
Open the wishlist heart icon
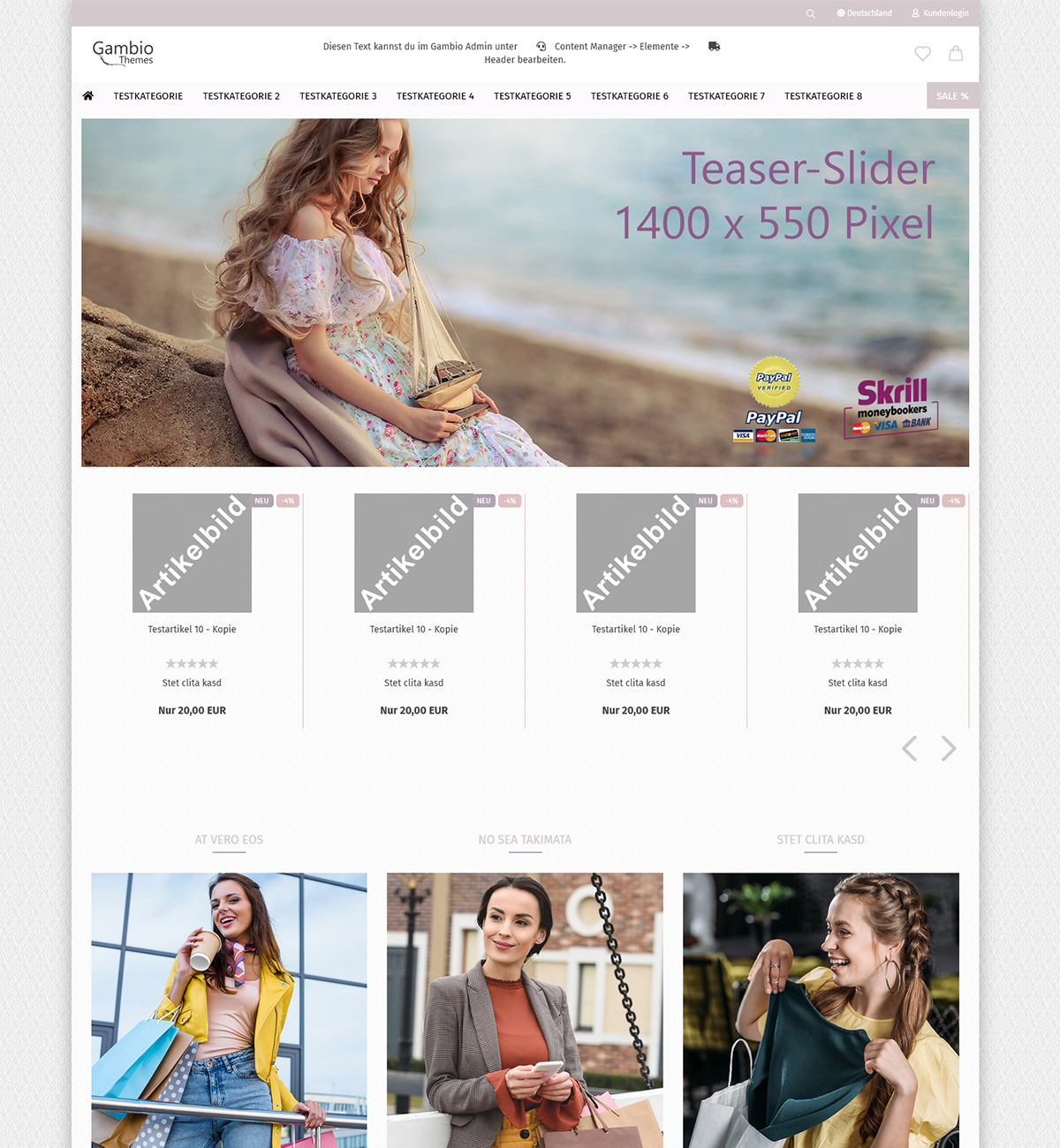coord(922,54)
